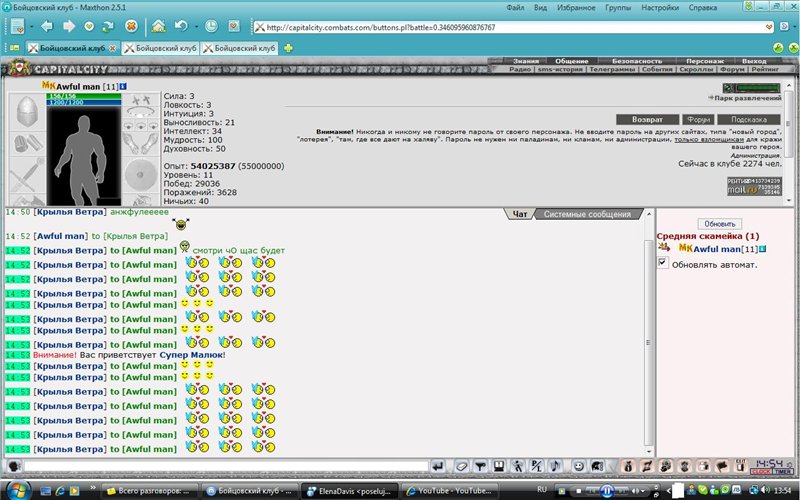Click the chat filter funnel icon

(x=480, y=466)
